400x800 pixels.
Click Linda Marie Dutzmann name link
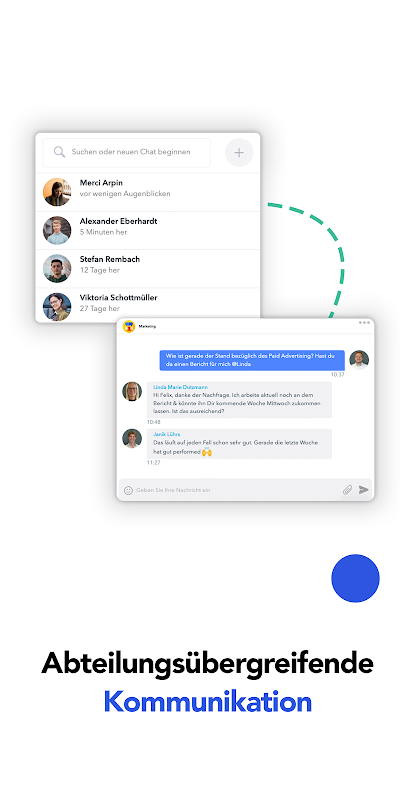tap(180, 387)
